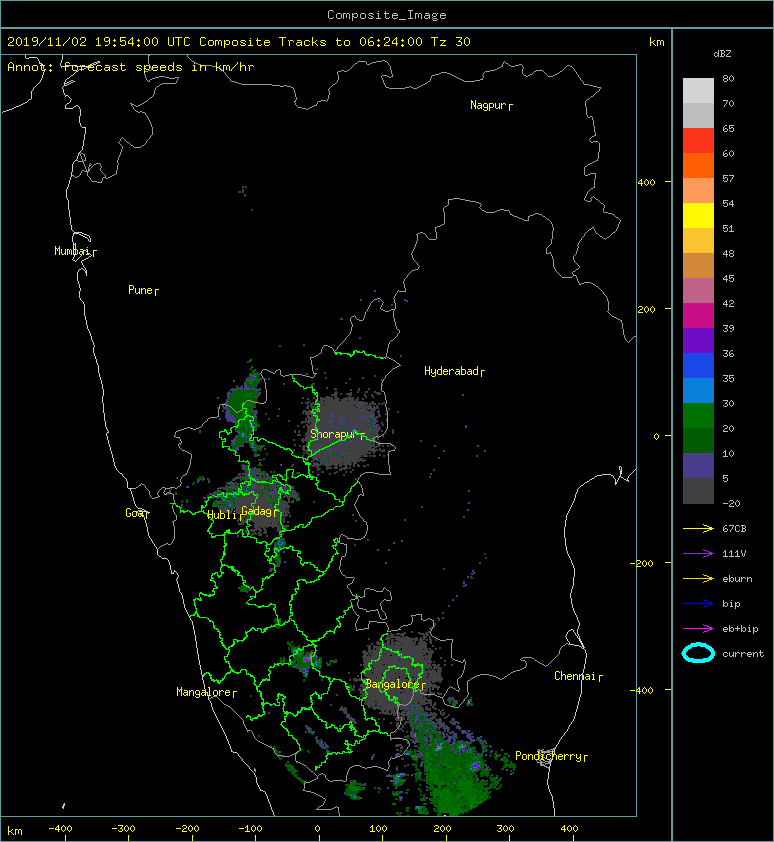The height and width of the screenshot is (842, 774).
Task: Click the dBZ legend heading
Action: click(x=722, y=54)
